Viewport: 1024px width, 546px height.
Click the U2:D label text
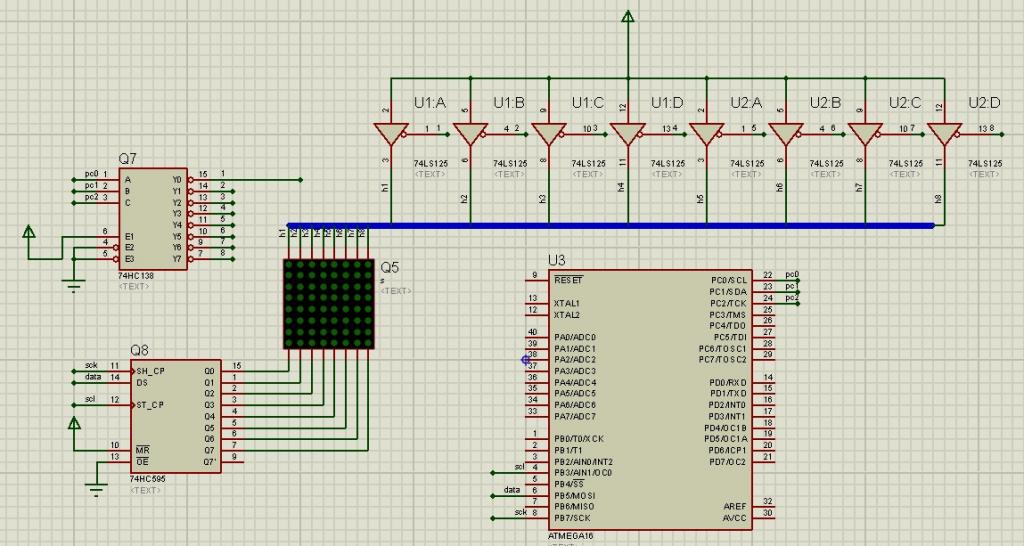tap(984, 103)
